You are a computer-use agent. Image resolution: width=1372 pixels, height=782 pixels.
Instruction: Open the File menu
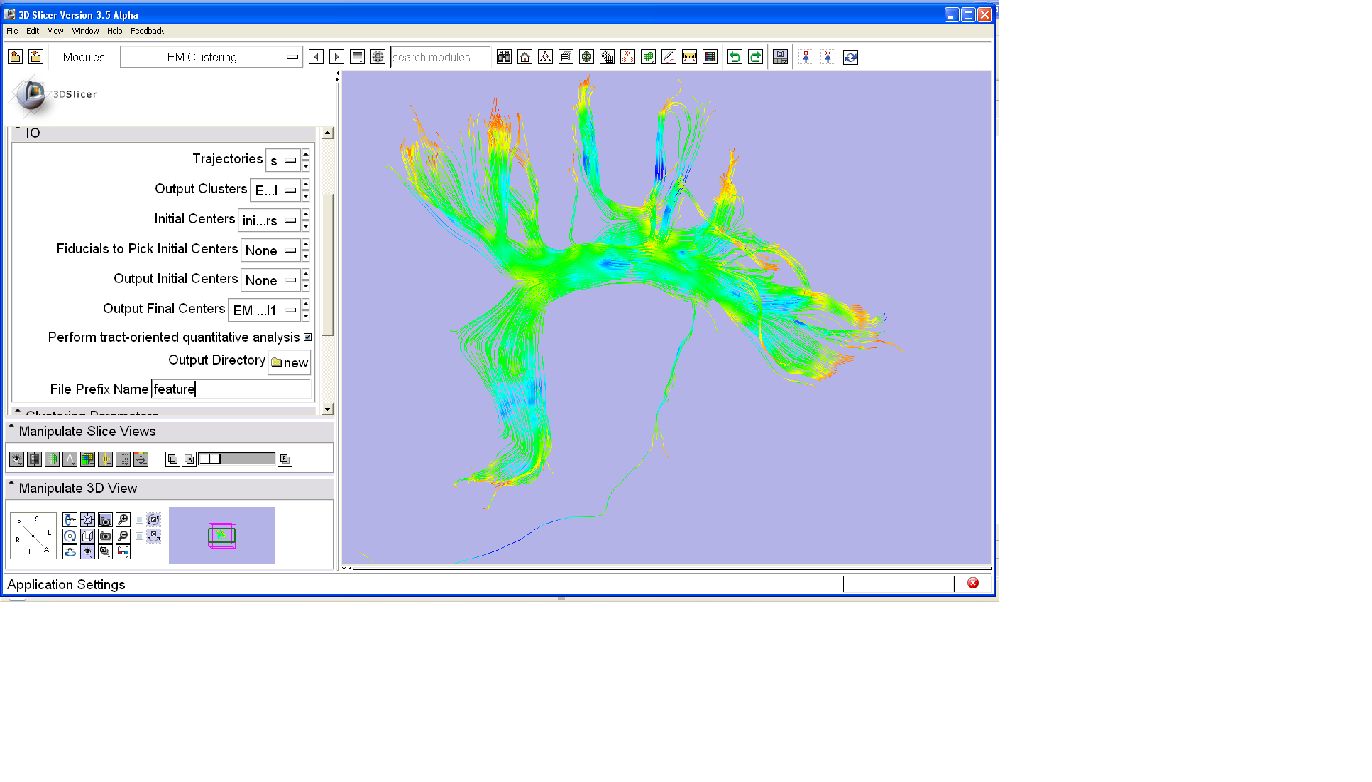(13, 31)
